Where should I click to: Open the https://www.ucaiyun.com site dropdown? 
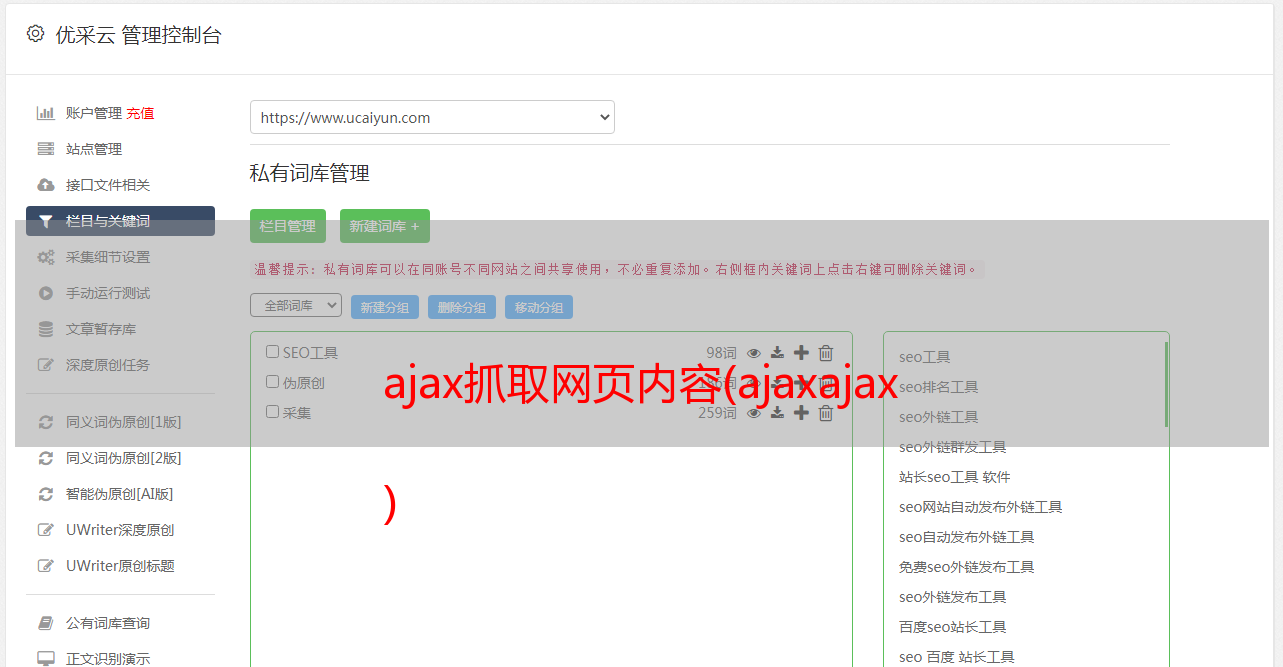click(432, 117)
